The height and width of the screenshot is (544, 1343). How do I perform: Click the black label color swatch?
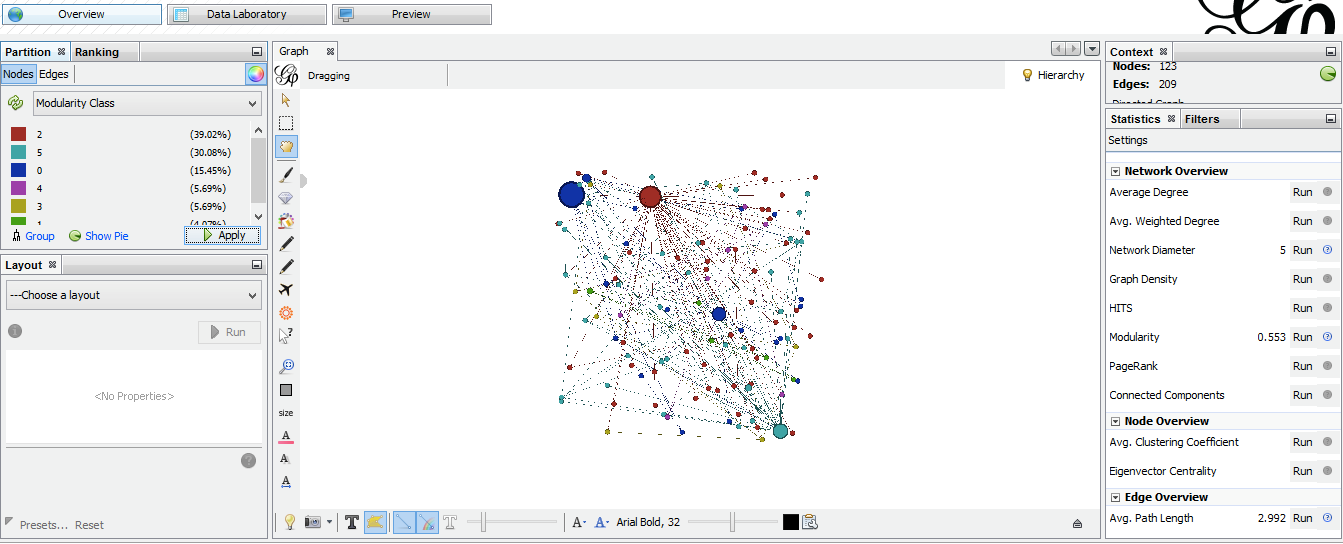pyautogui.click(x=791, y=522)
